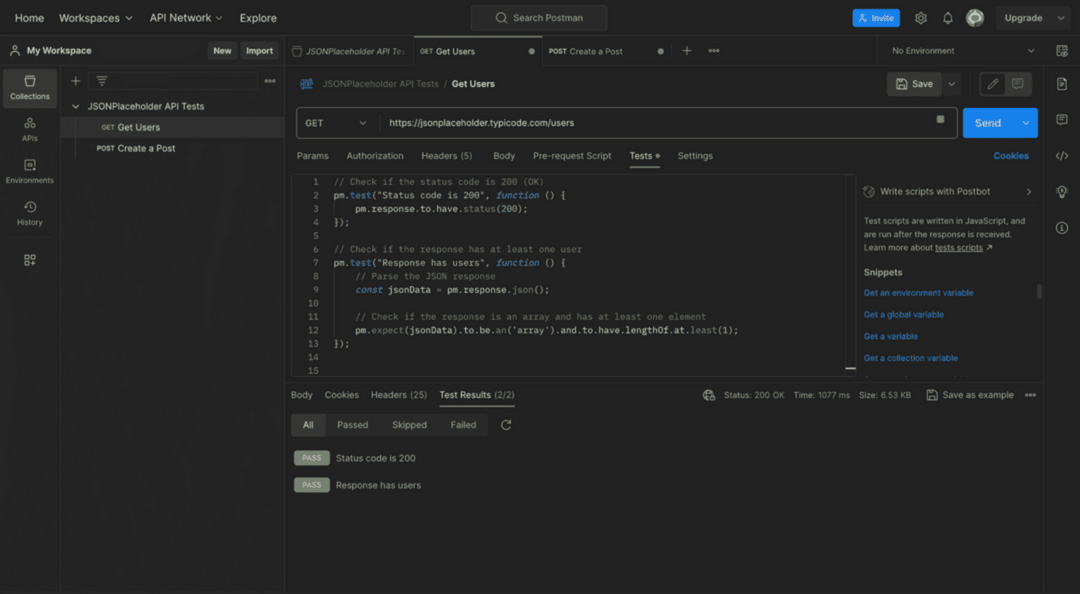
Task: Open the History sidebar panel
Action: click(30, 213)
